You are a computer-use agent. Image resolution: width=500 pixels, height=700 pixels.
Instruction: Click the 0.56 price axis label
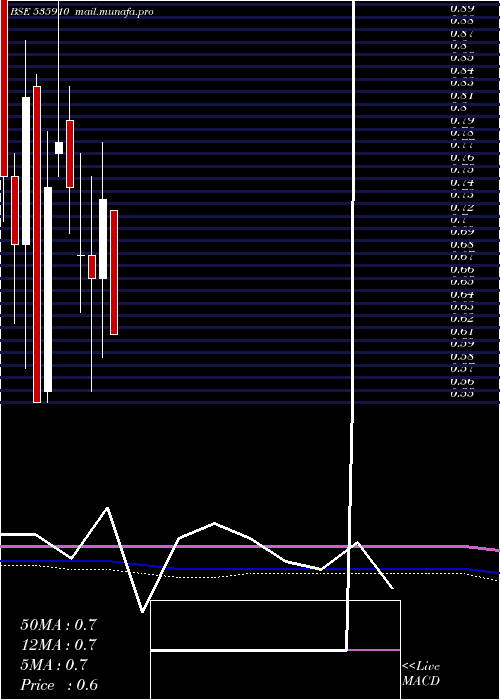(462, 381)
